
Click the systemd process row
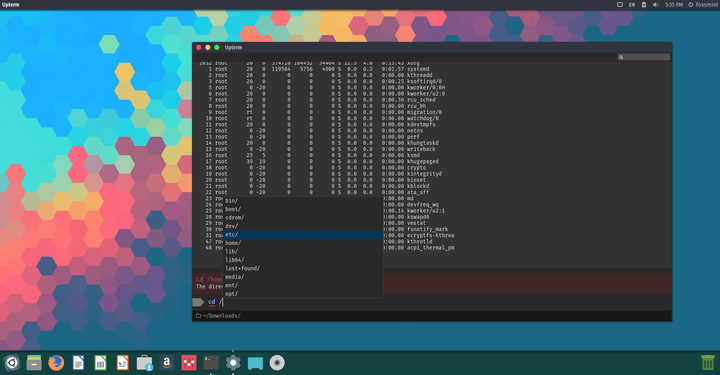tap(319, 69)
